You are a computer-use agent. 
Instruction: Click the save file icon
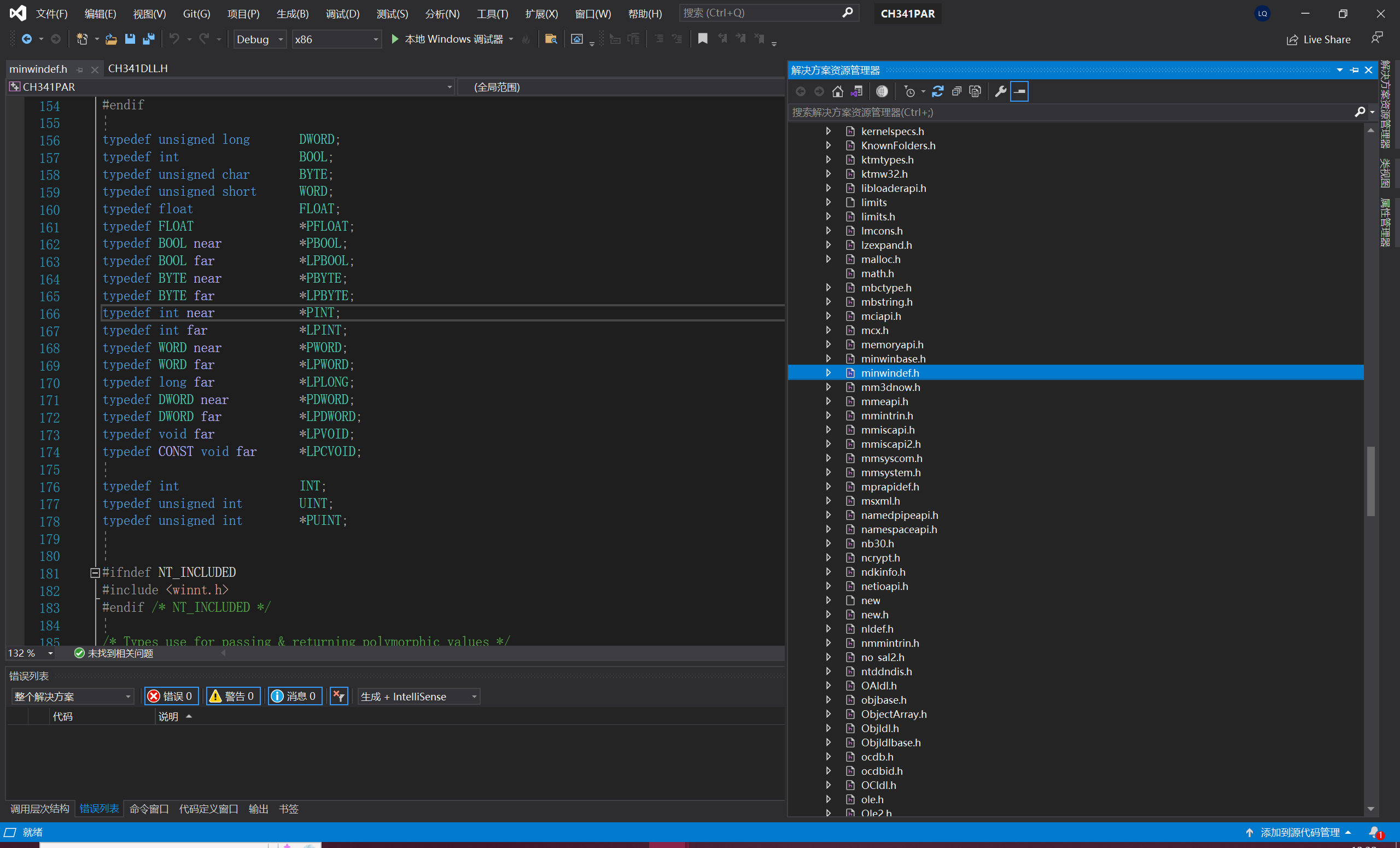(130, 39)
